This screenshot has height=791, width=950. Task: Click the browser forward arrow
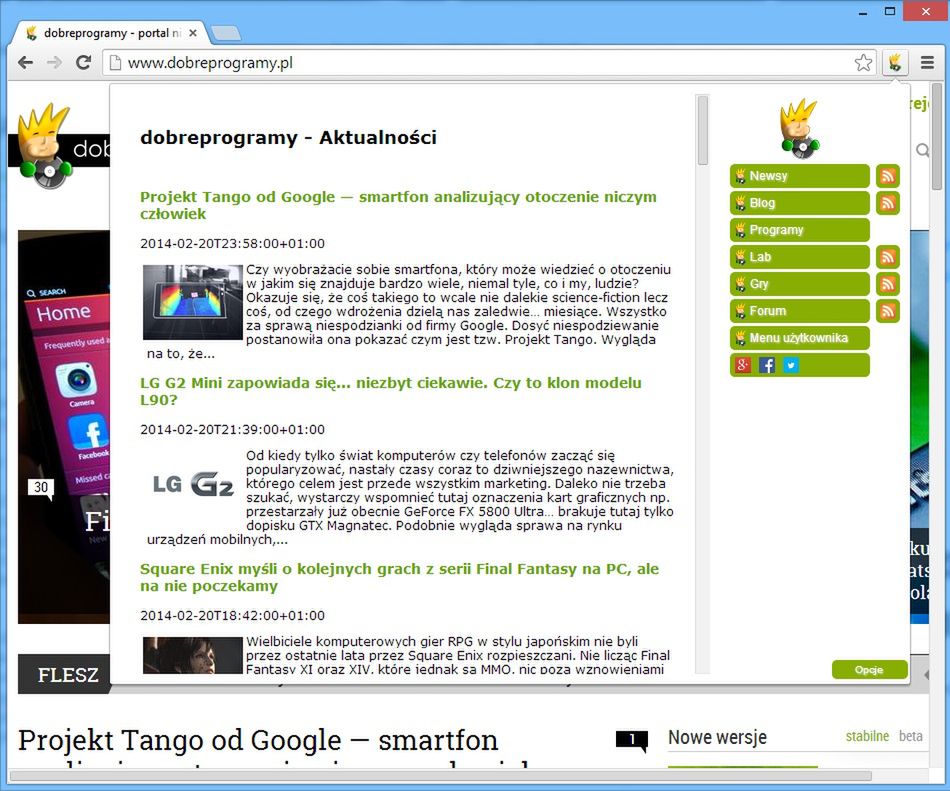pyautogui.click(x=54, y=62)
